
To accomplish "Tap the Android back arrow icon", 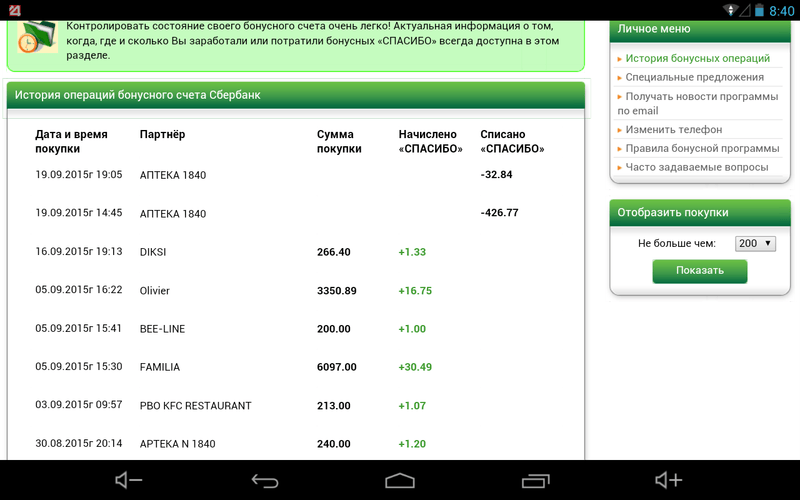I will click(x=265, y=481).
